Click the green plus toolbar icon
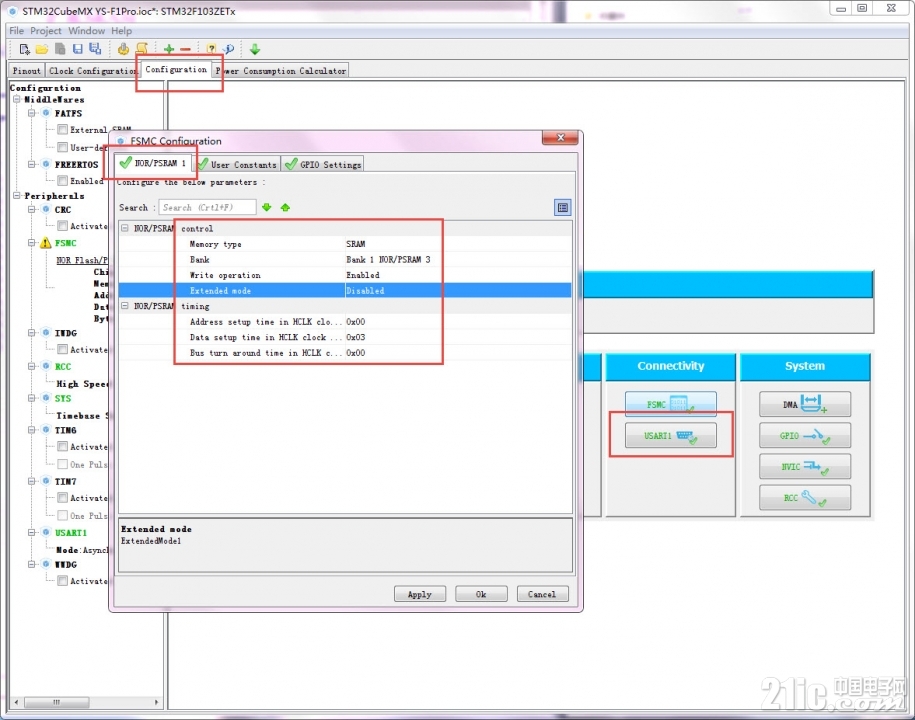 coord(169,50)
